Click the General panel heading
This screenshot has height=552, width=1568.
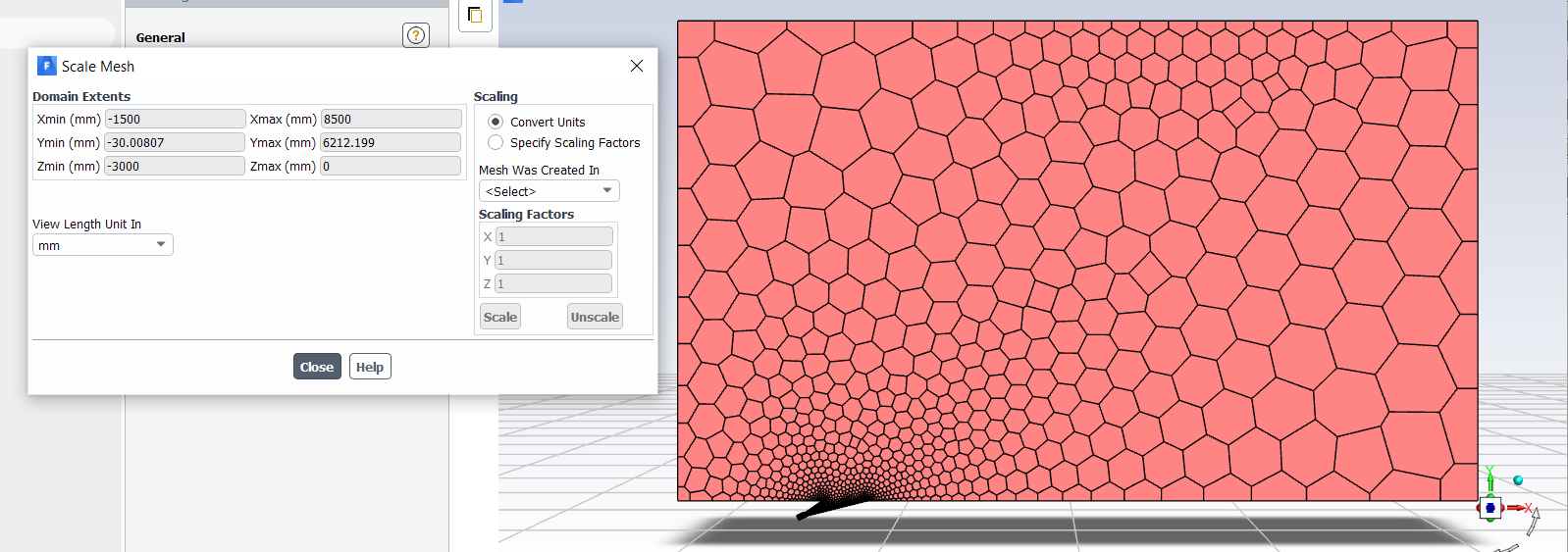tap(161, 37)
